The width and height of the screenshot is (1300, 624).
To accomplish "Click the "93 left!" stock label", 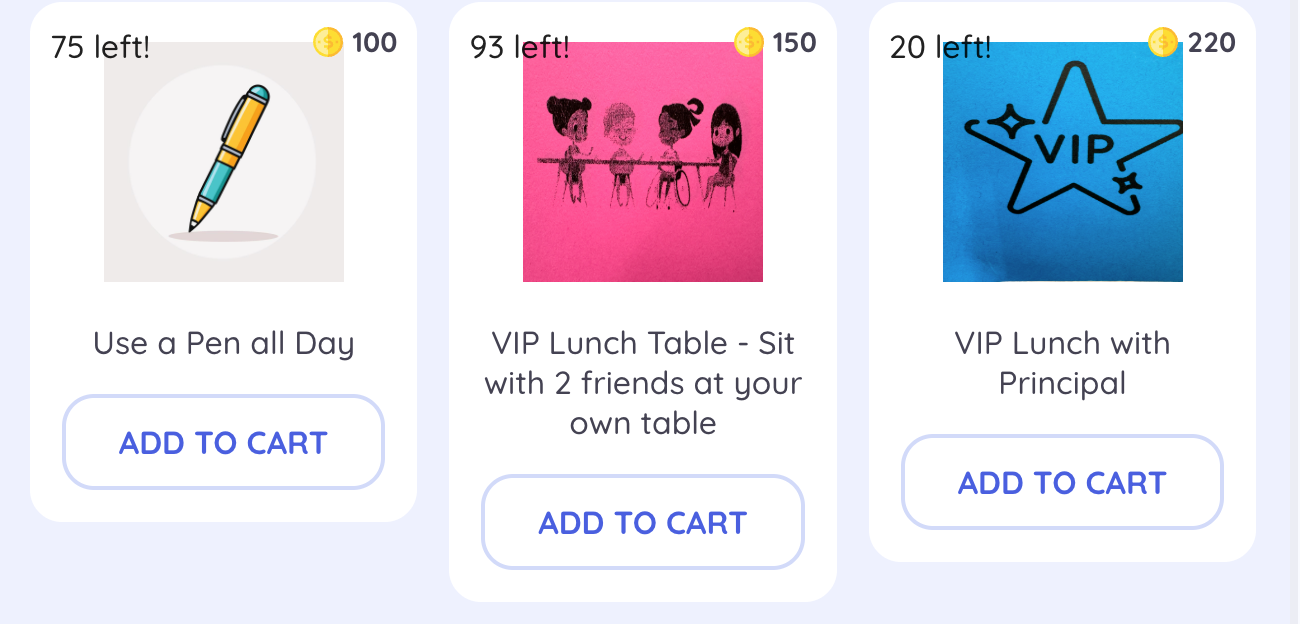I will [x=520, y=47].
